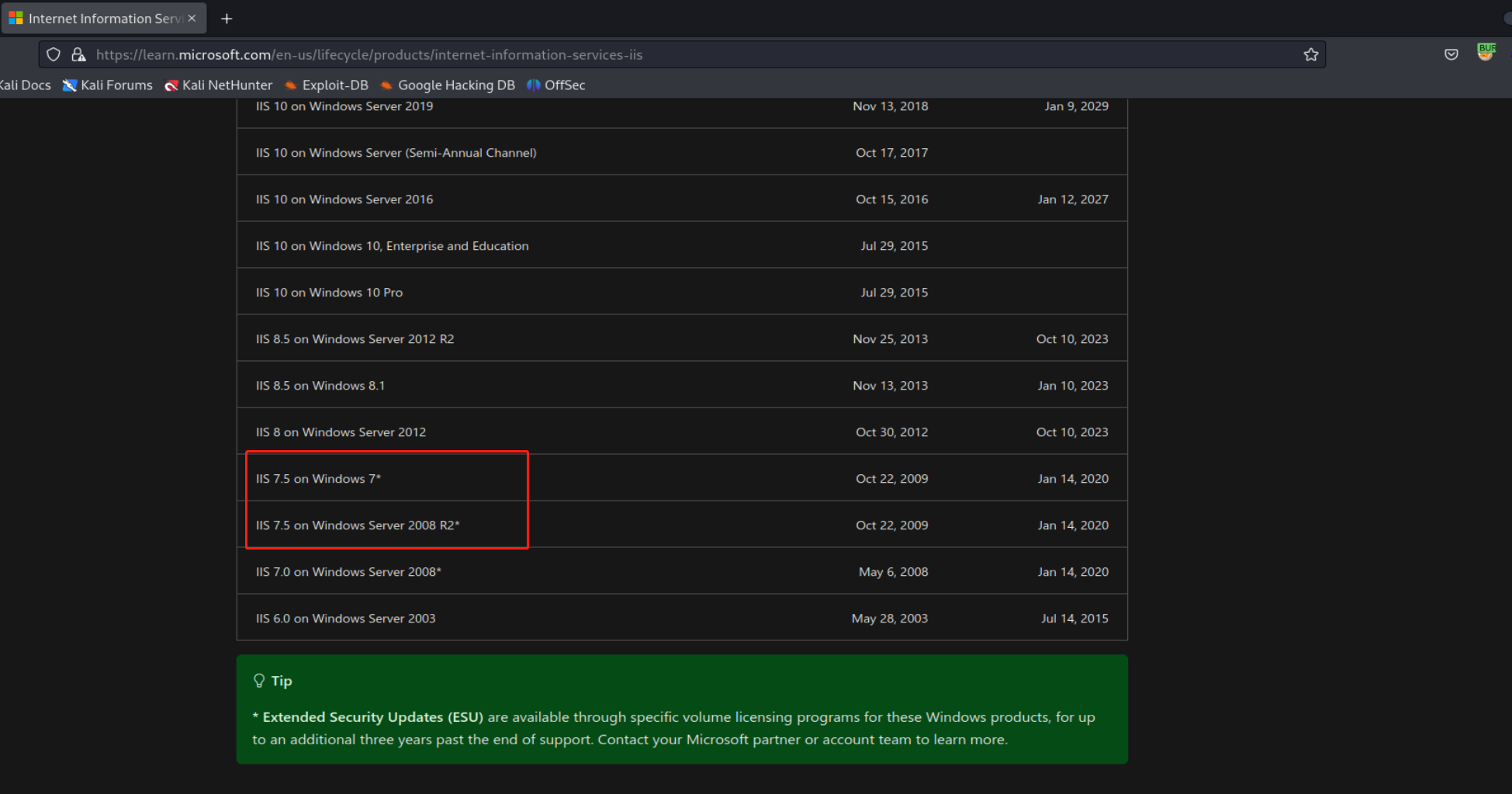Click the Microsoft favicon on the tab
This screenshot has width=1512, height=794.
tap(16, 18)
